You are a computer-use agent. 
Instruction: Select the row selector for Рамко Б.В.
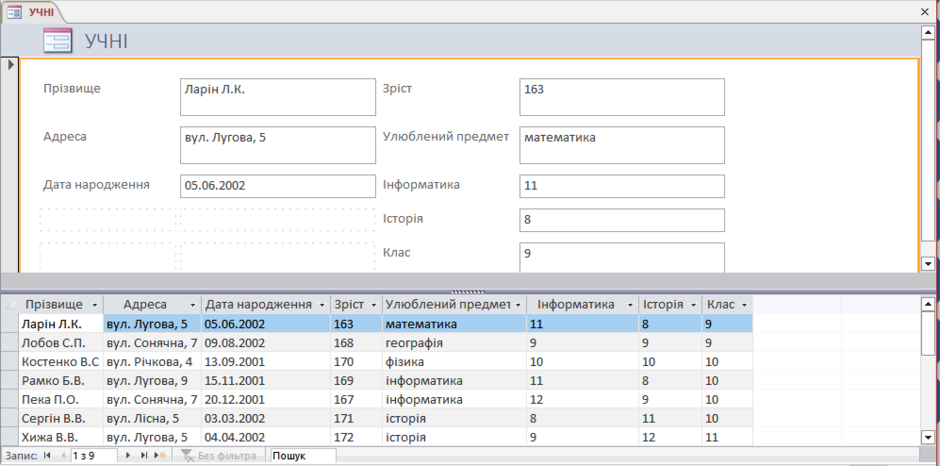coord(10,381)
